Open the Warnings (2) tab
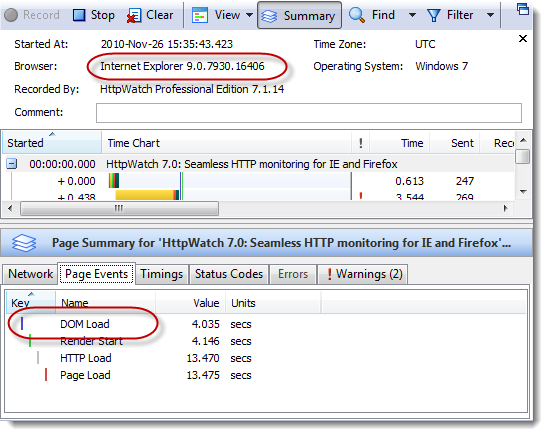Image resolution: width=548 pixels, height=436 pixels. click(x=362, y=274)
